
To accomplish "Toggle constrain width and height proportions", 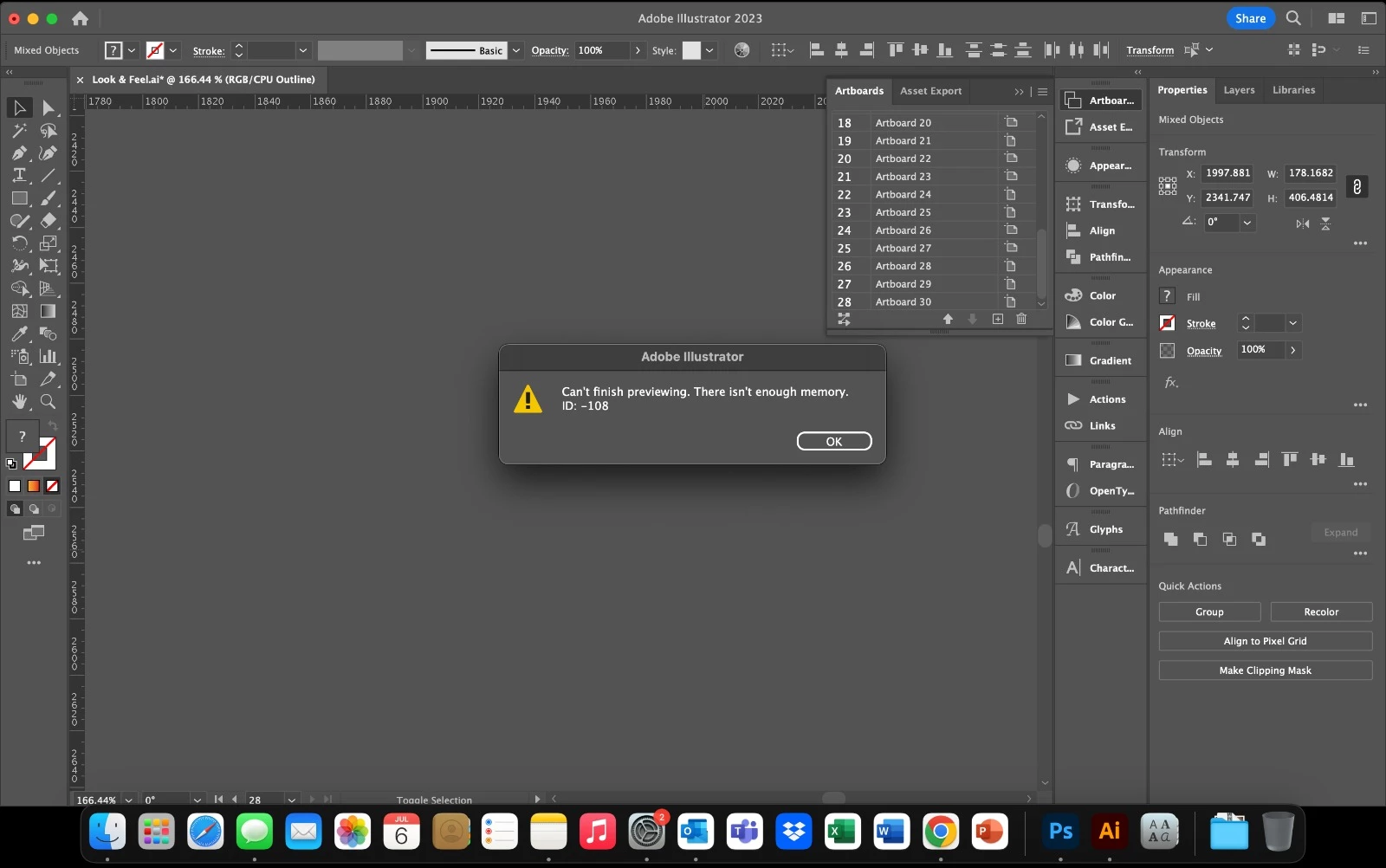I will pyautogui.click(x=1357, y=186).
